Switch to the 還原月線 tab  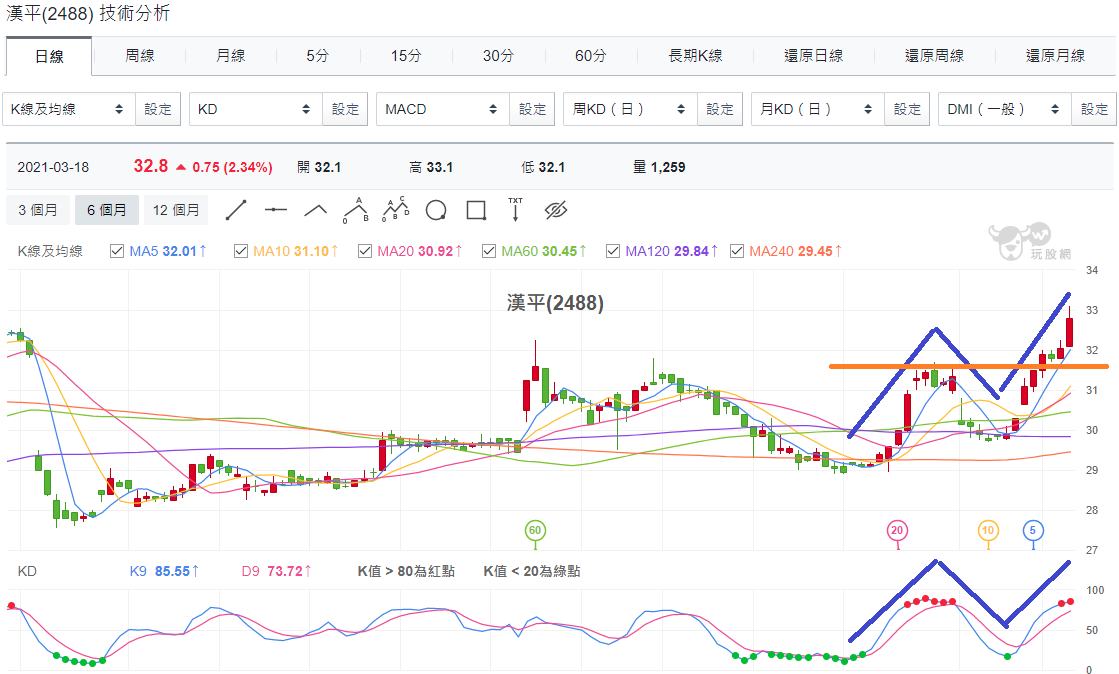pyautogui.click(x=1055, y=56)
